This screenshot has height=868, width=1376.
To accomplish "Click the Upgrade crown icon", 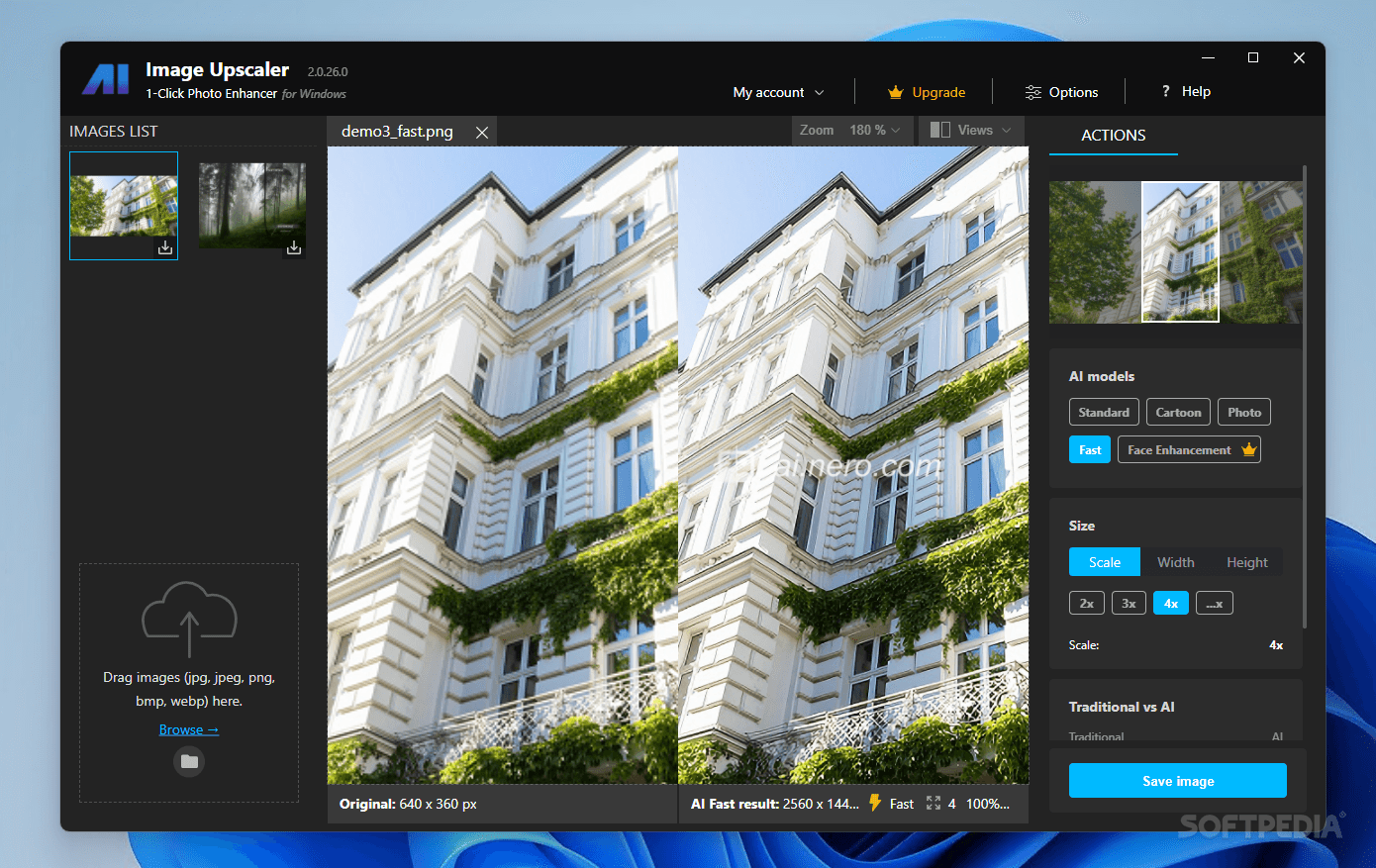I will (x=896, y=92).
